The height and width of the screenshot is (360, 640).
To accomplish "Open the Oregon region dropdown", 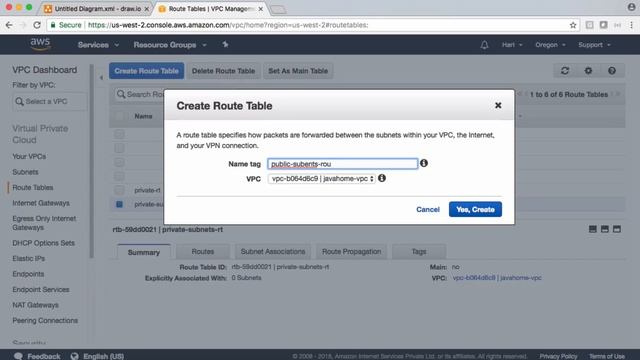I will pyautogui.click(x=550, y=45).
